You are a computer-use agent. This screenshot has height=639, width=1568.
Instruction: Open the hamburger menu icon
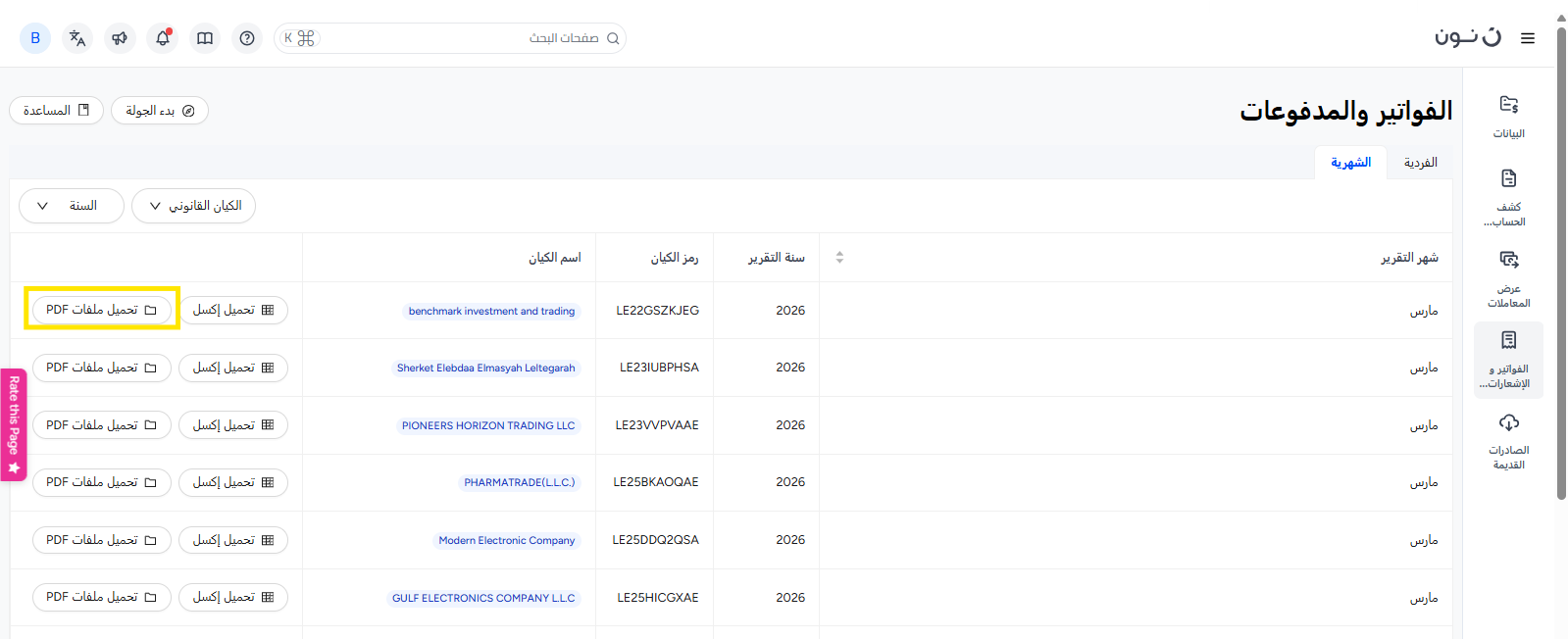(1527, 38)
